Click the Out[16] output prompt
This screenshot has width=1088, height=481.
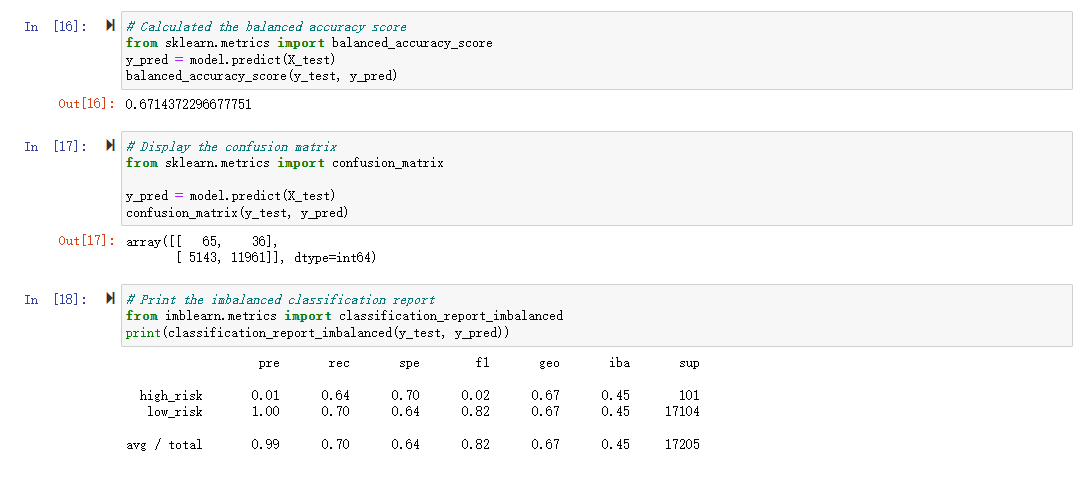click(x=87, y=104)
